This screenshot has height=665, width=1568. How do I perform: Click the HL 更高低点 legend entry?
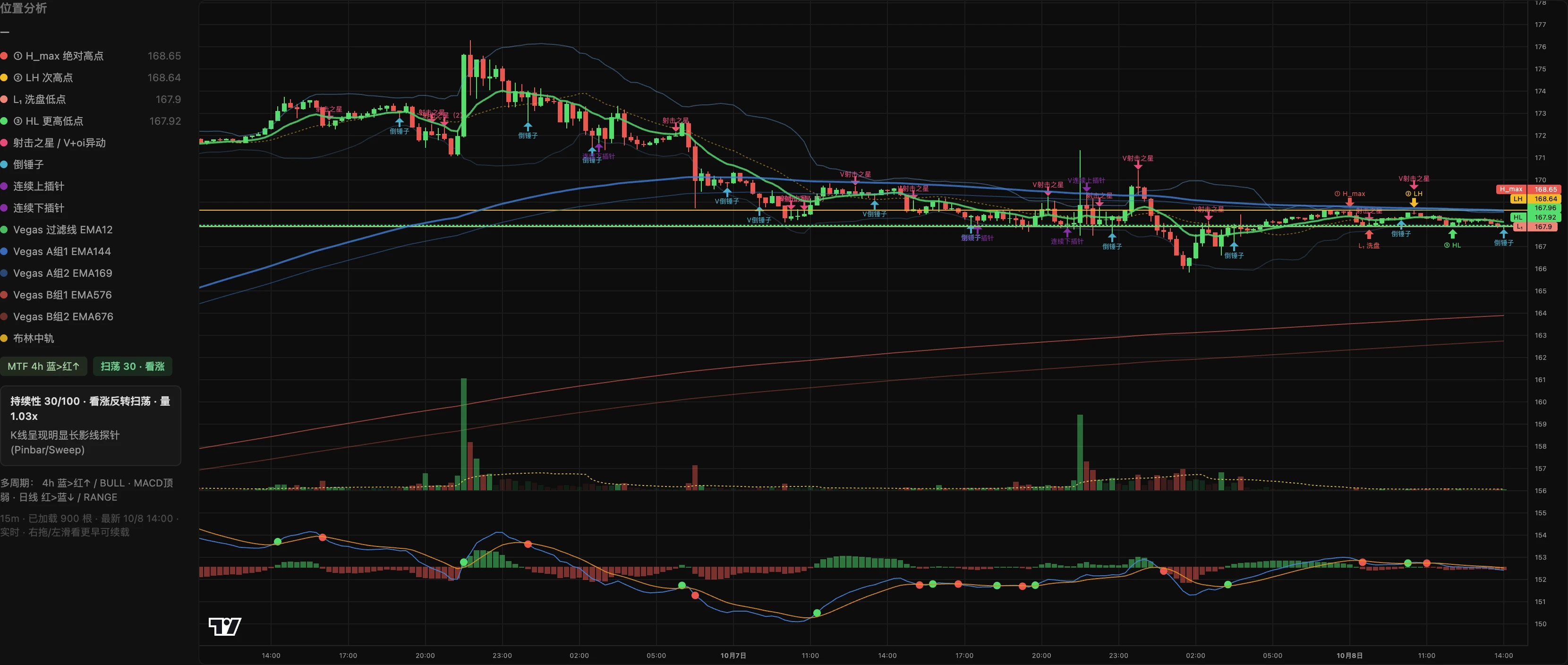pos(91,121)
